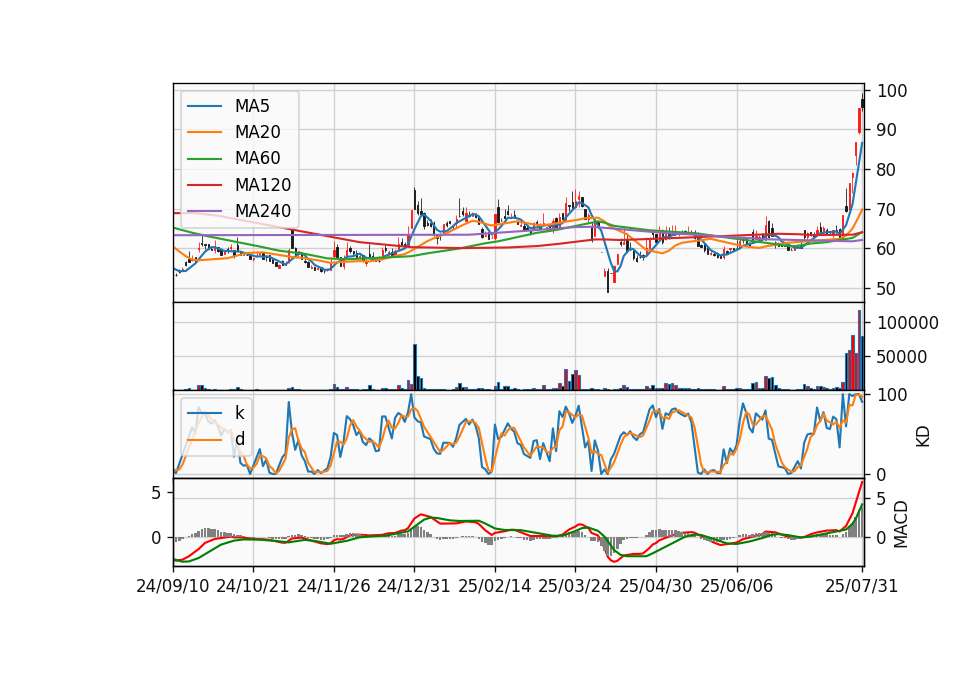Click the k legend entry in KD panel
Image resolution: width=960 pixels, height=690 pixels.
239,413
